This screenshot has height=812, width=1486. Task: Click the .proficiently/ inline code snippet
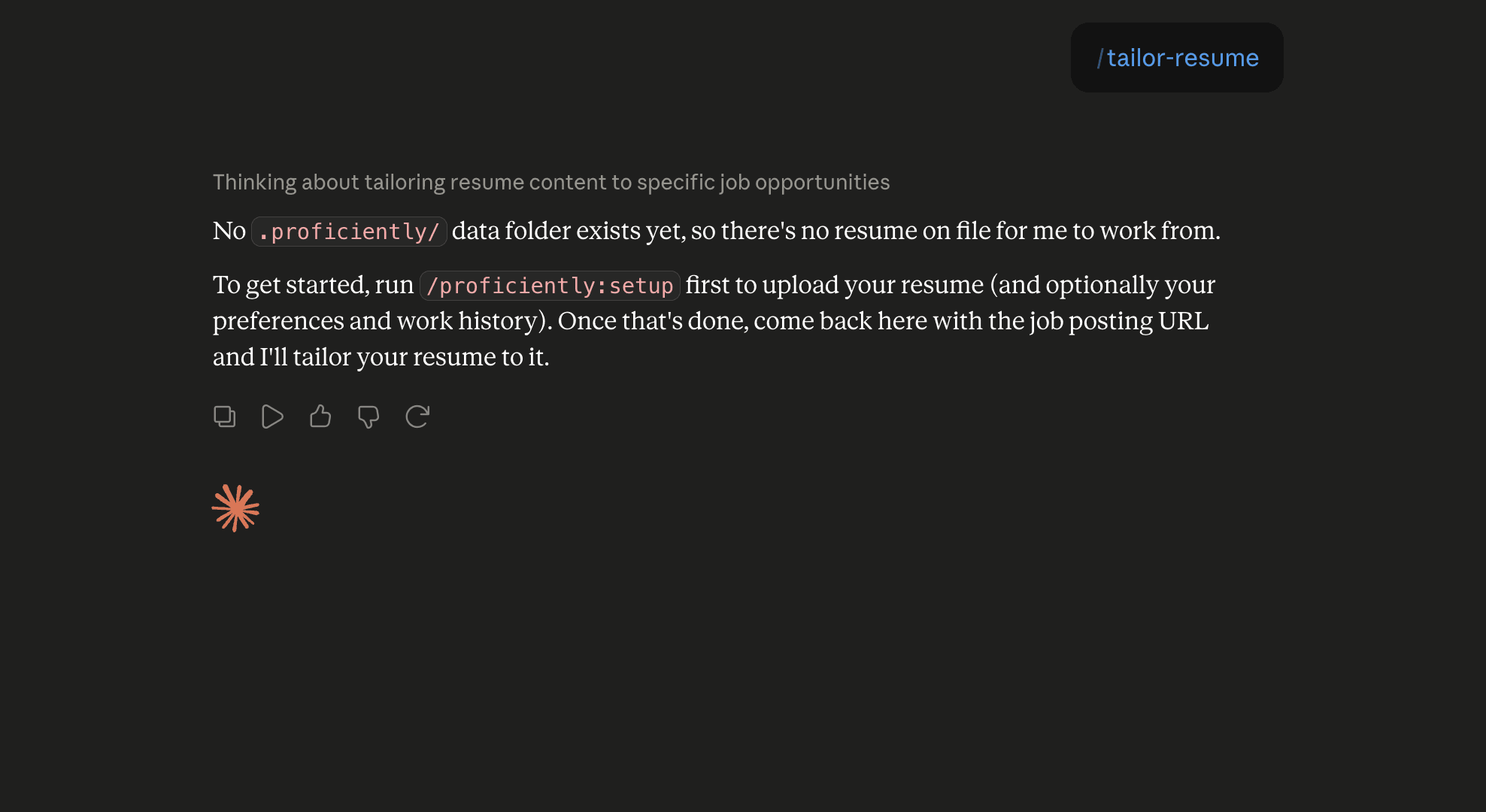(349, 232)
